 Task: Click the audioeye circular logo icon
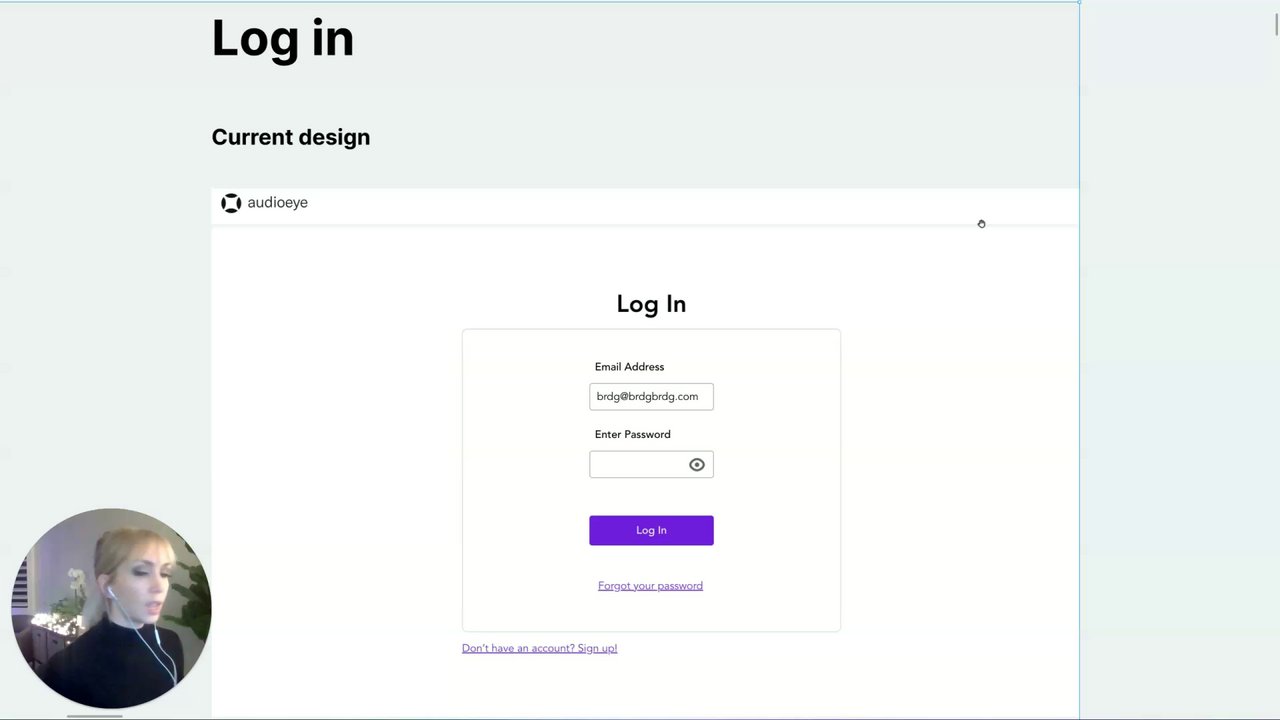click(x=231, y=203)
